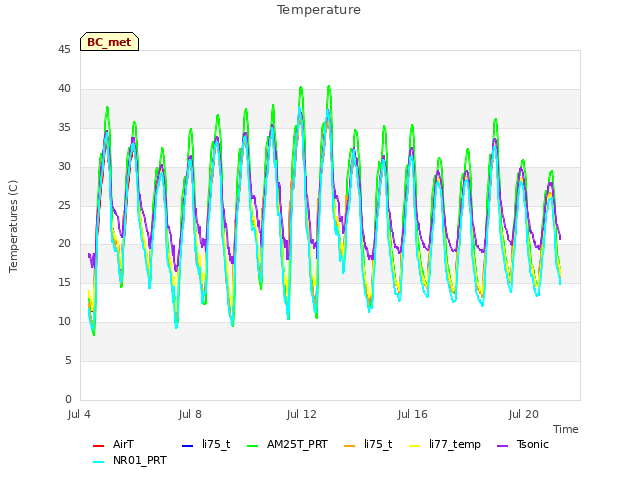Click the 0 y-axis tick label

click(x=68, y=399)
